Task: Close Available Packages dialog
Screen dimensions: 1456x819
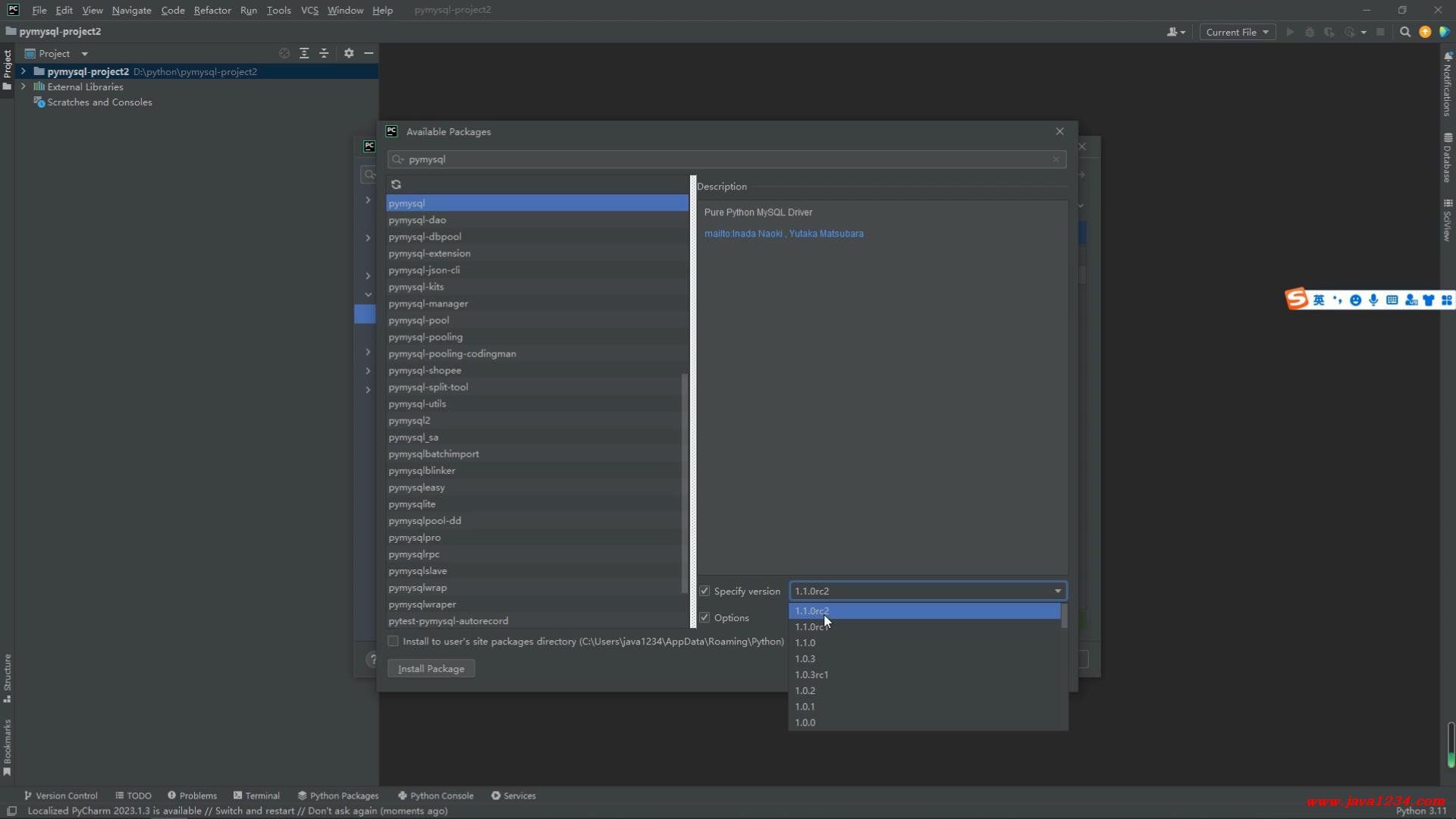Action: point(1059,131)
